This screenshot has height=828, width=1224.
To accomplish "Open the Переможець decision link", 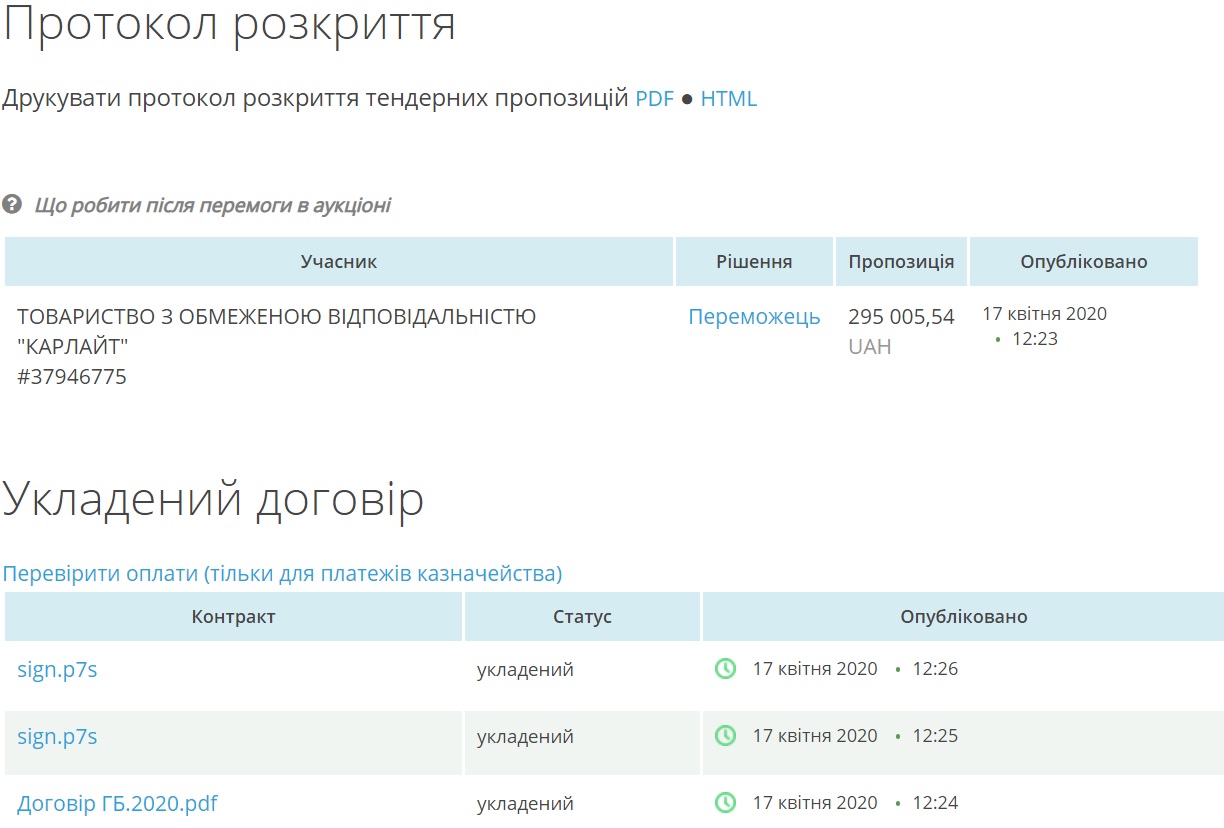I will pyautogui.click(x=754, y=316).
